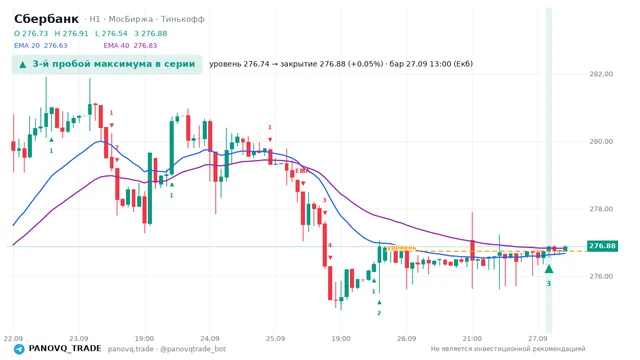This screenshot has width=640, height=360.
Task: Click the 24.09 date axis label
Action: [x=210, y=339]
